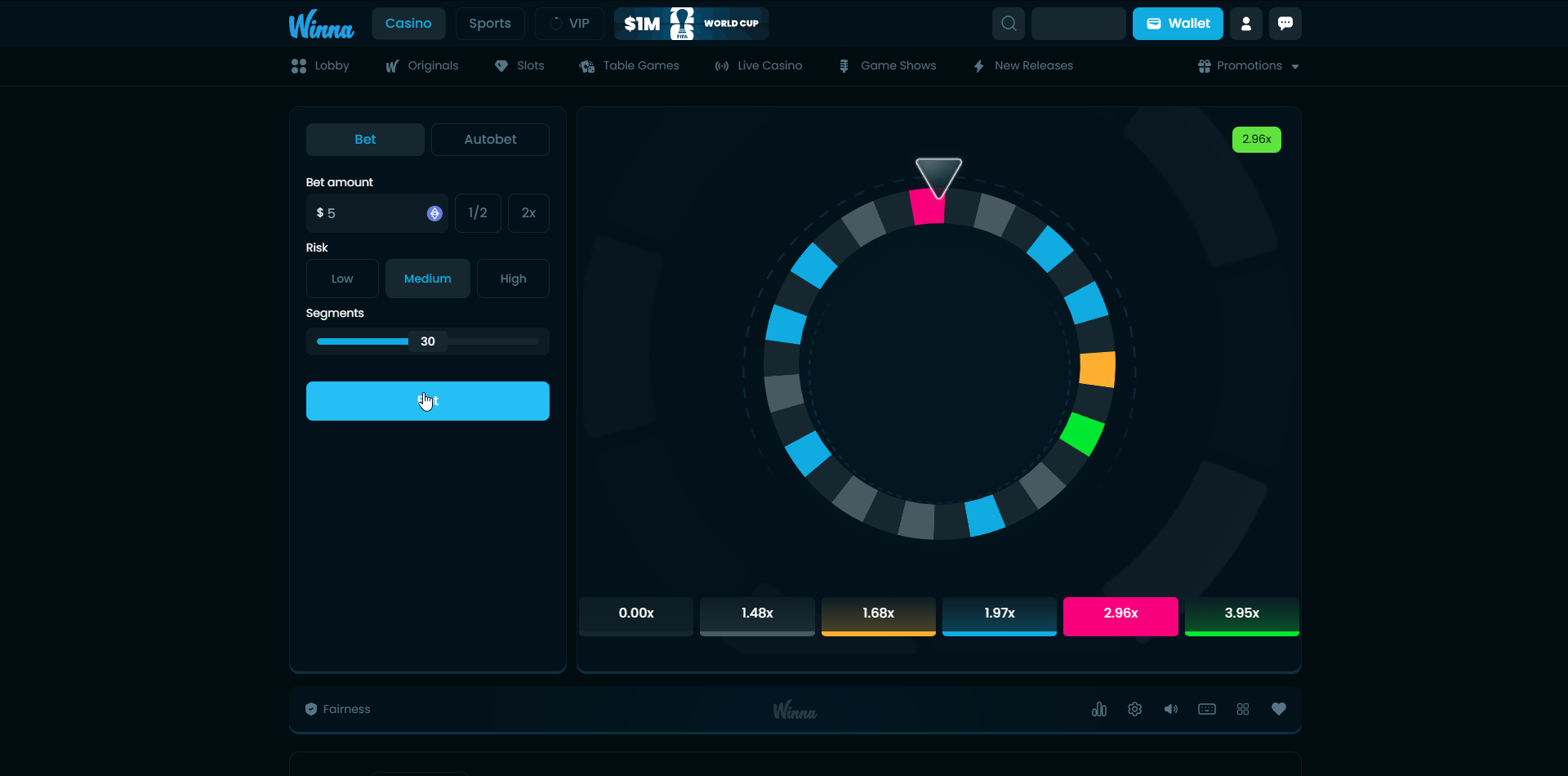This screenshot has height=776, width=1568.
Task: Open currency selector in bet amount
Action: pyautogui.click(x=434, y=213)
